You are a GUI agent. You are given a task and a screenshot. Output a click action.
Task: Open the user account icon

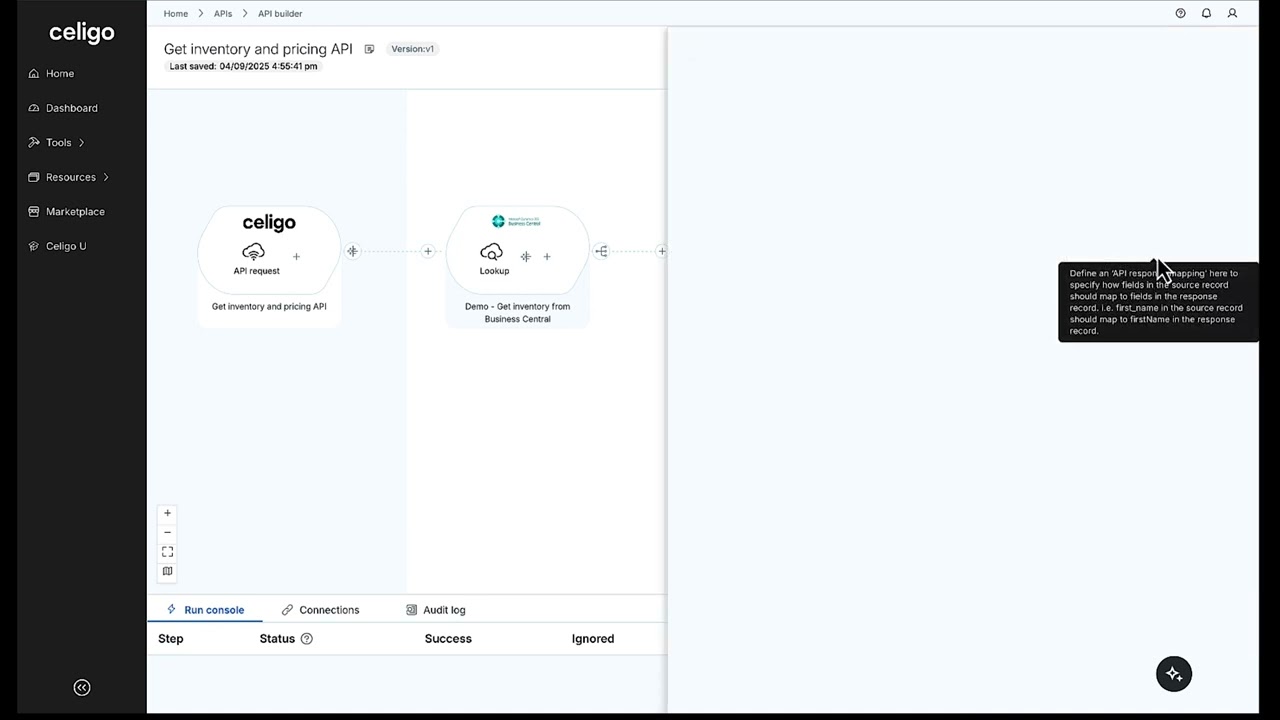1232,14
